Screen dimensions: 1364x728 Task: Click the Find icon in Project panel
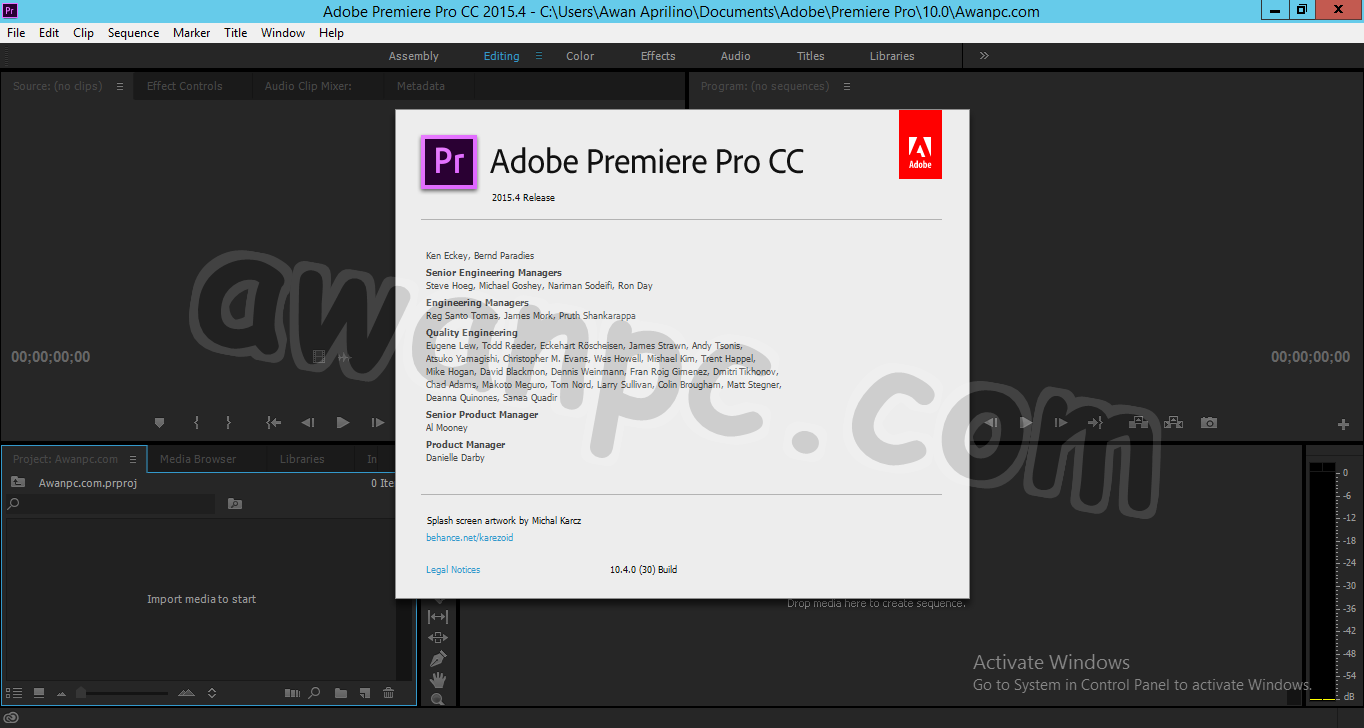(x=314, y=692)
